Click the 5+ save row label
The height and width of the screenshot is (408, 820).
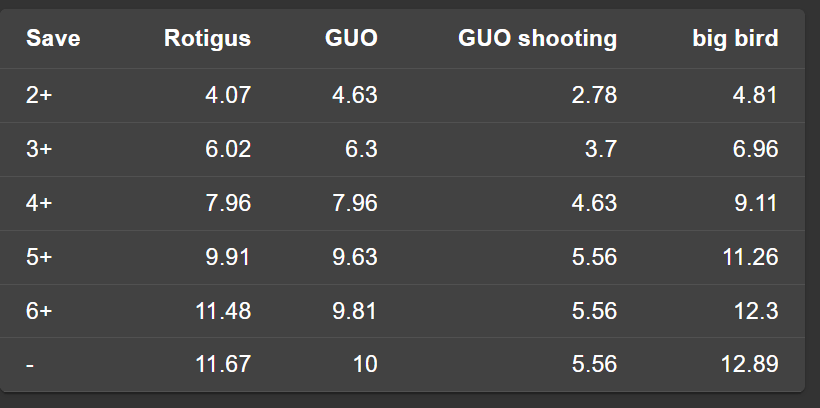tap(39, 257)
